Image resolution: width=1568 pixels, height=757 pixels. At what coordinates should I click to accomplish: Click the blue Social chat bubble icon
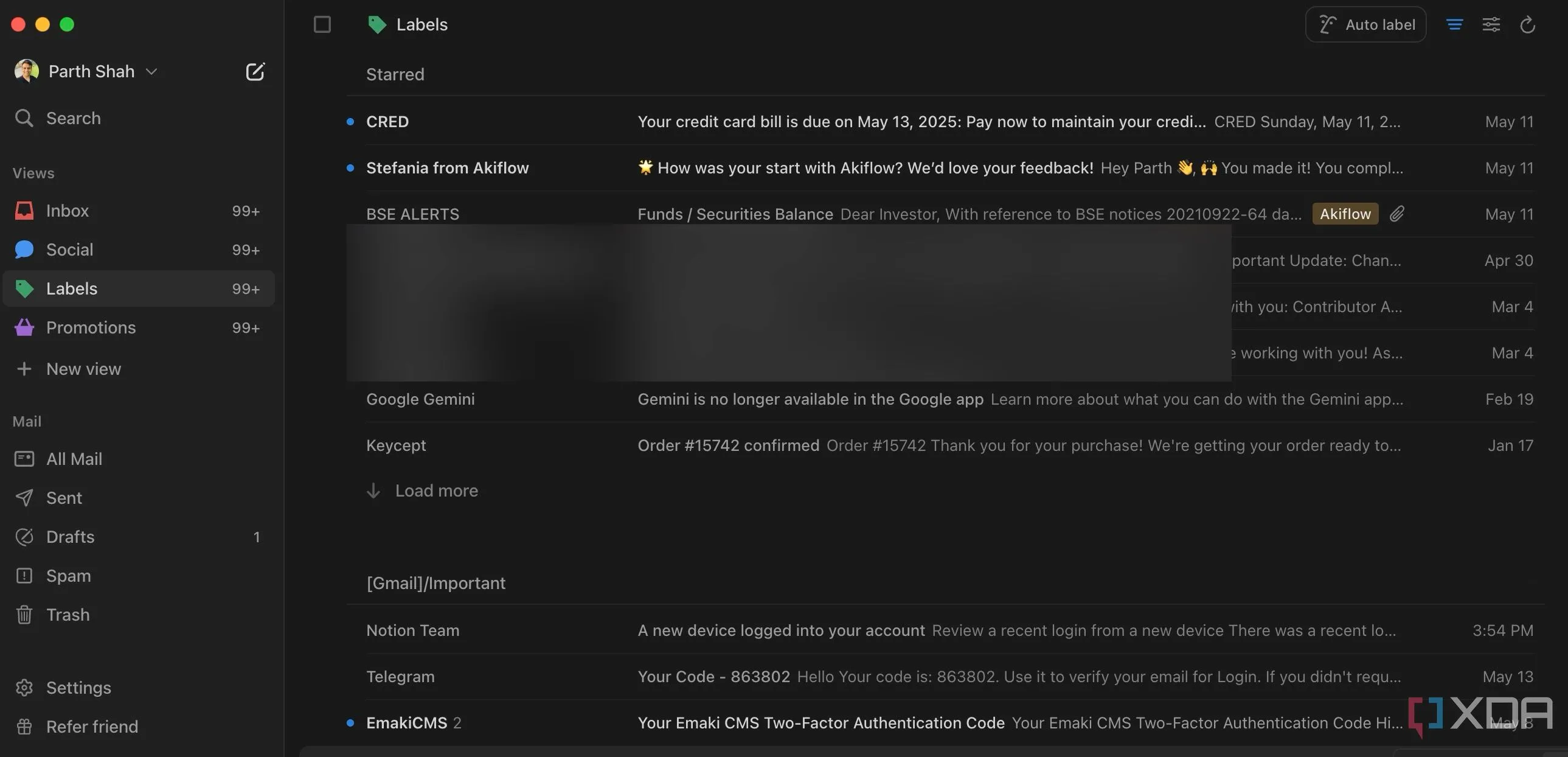pyautogui.click(x=24, y=249)
